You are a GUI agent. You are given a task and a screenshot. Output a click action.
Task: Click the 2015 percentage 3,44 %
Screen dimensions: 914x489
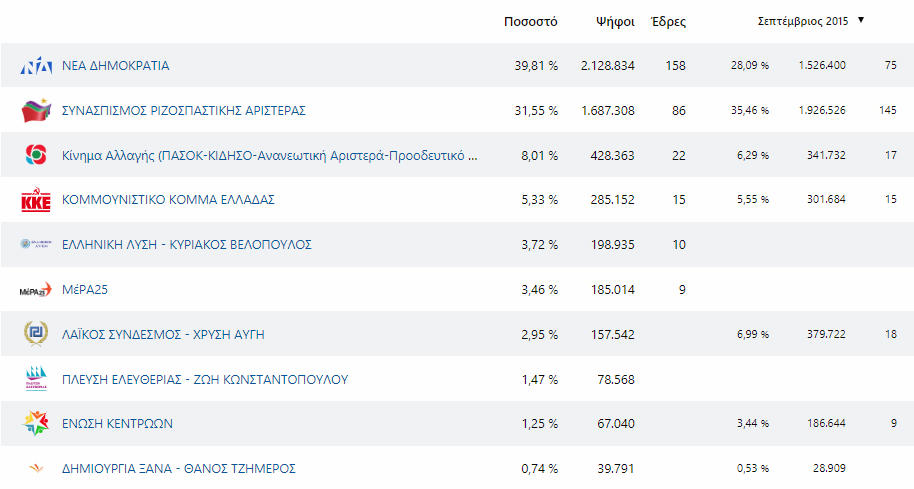coord(753,423)
